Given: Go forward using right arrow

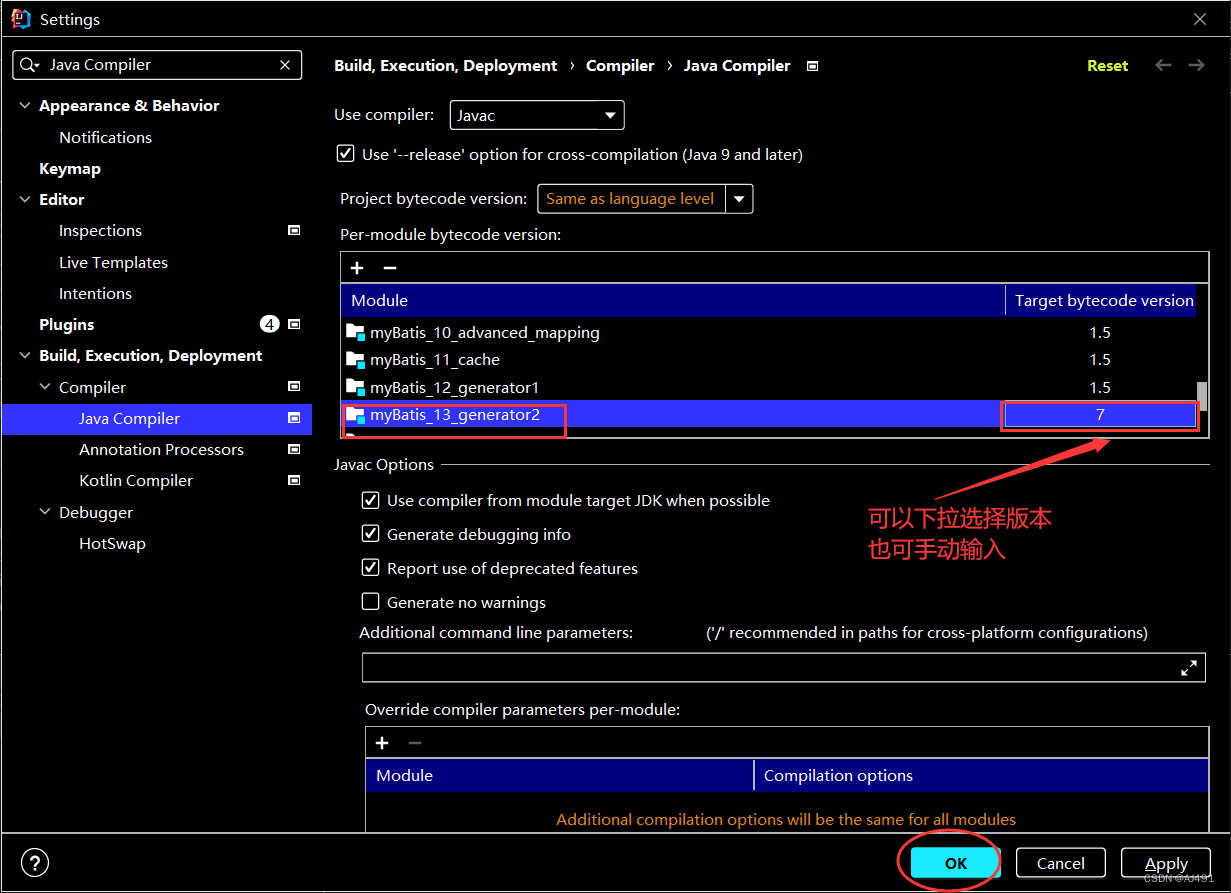Looking at the screenshot, I should pyautogui.click(x=1196, y=65).
